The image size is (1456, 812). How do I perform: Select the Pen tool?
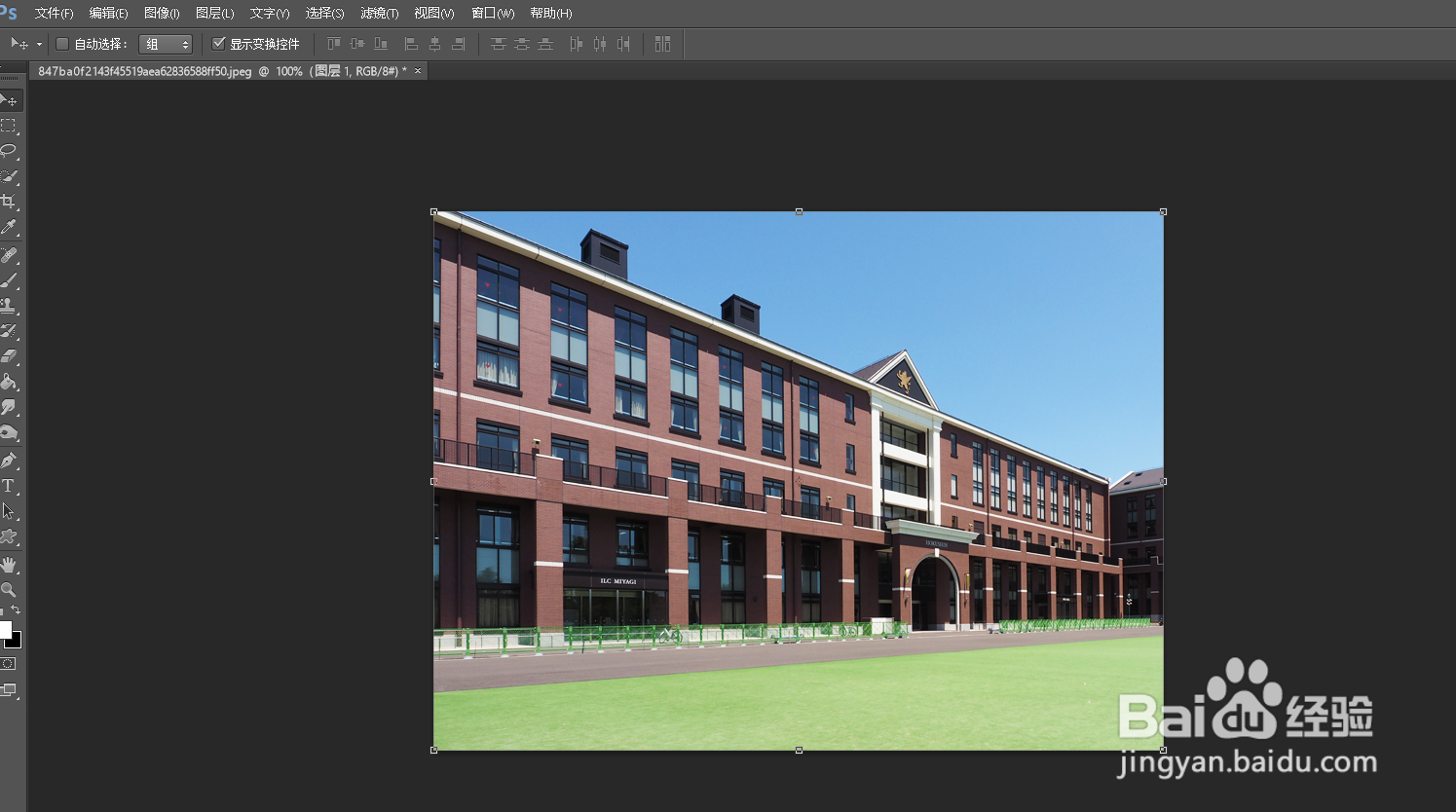[x=9, y=460]
